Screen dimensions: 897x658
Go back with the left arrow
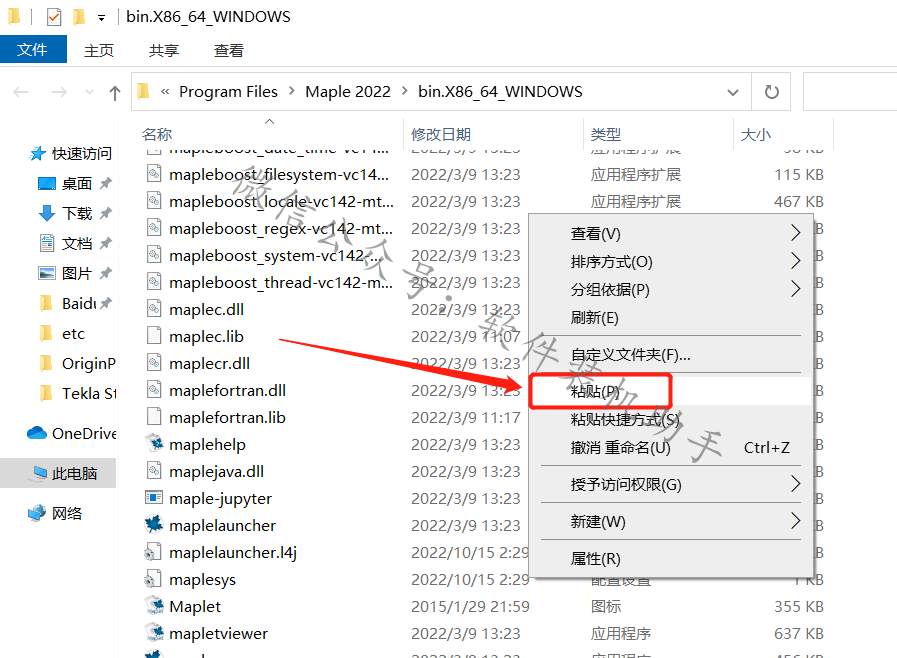(21, 92)
